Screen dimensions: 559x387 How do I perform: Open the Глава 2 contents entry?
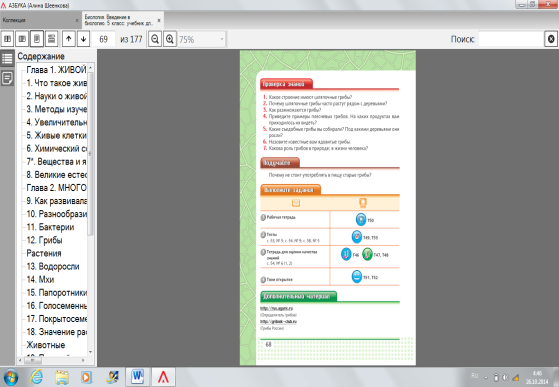[56, 188]
